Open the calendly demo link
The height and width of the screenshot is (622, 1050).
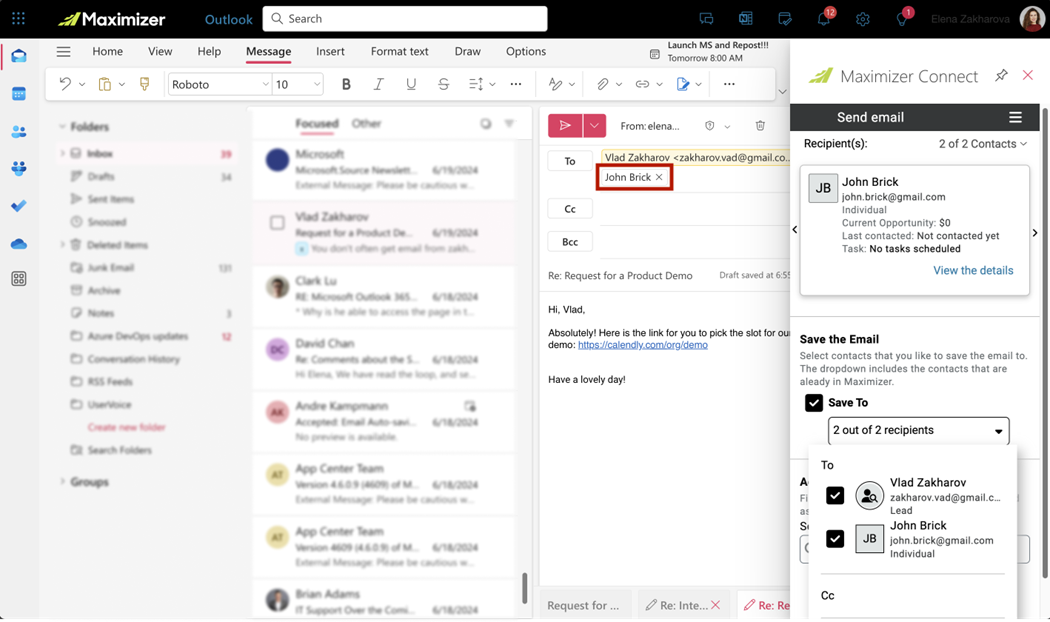642,345
